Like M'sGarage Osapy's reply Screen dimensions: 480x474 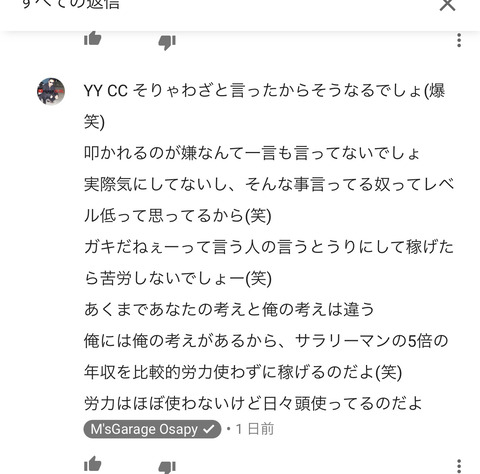coord(93,464)
